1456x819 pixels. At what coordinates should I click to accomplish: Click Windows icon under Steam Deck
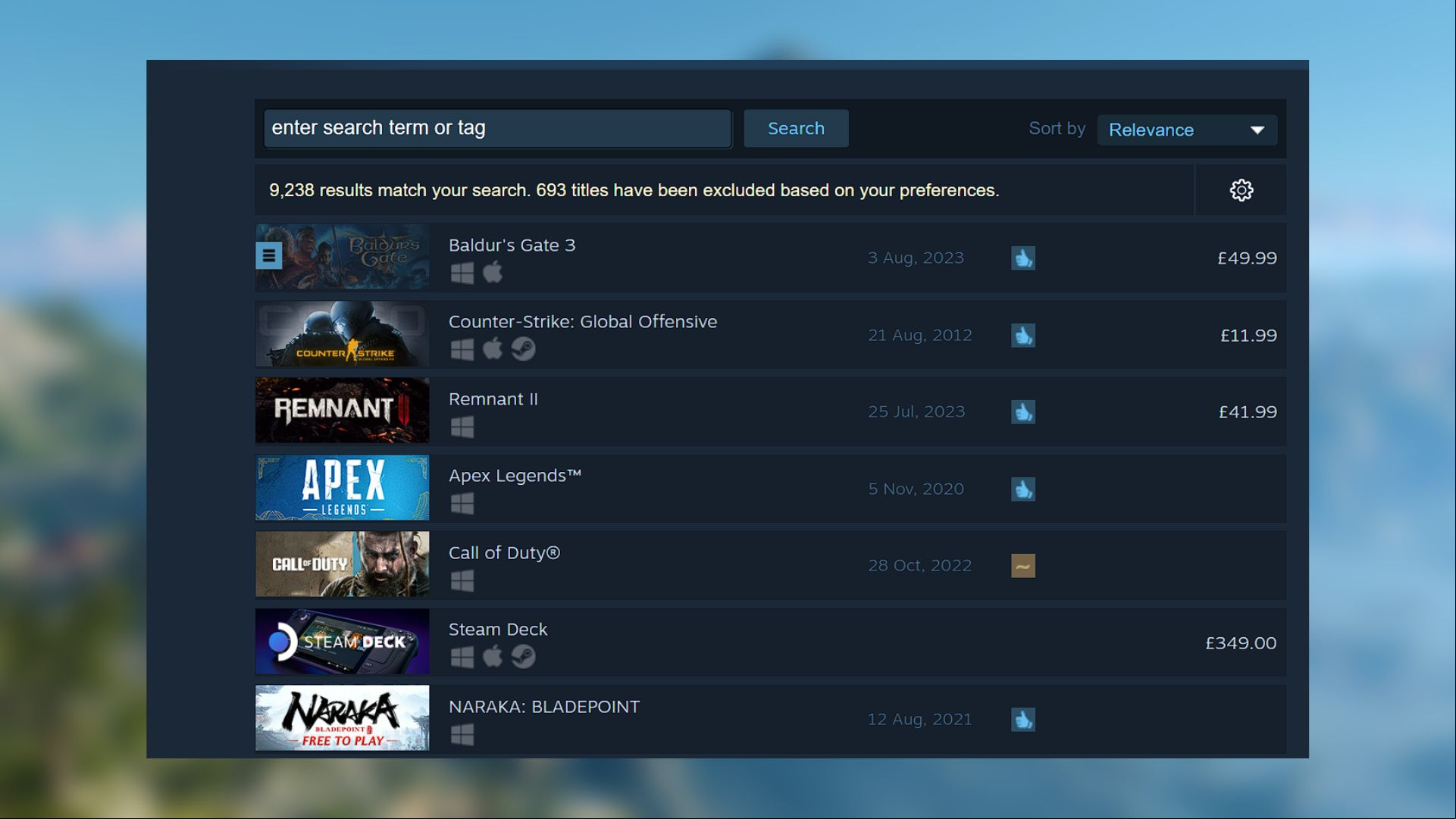(x=462, y=657)
